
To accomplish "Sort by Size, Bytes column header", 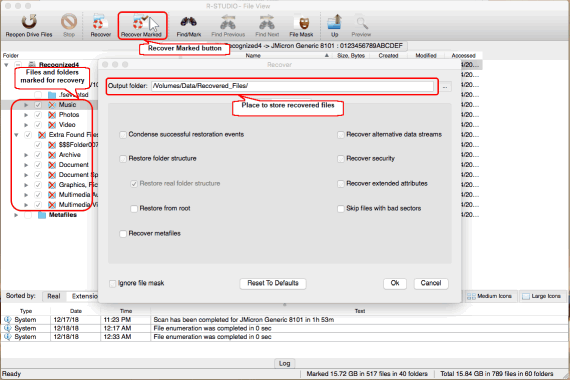I will 351,56.
